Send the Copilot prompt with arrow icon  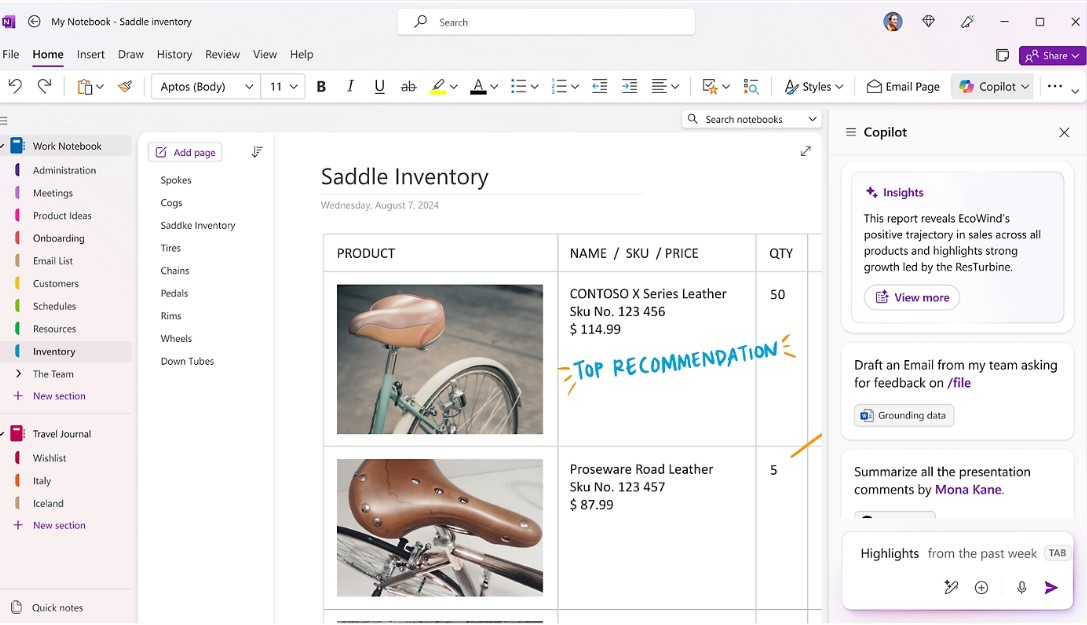pos(1051,588)
